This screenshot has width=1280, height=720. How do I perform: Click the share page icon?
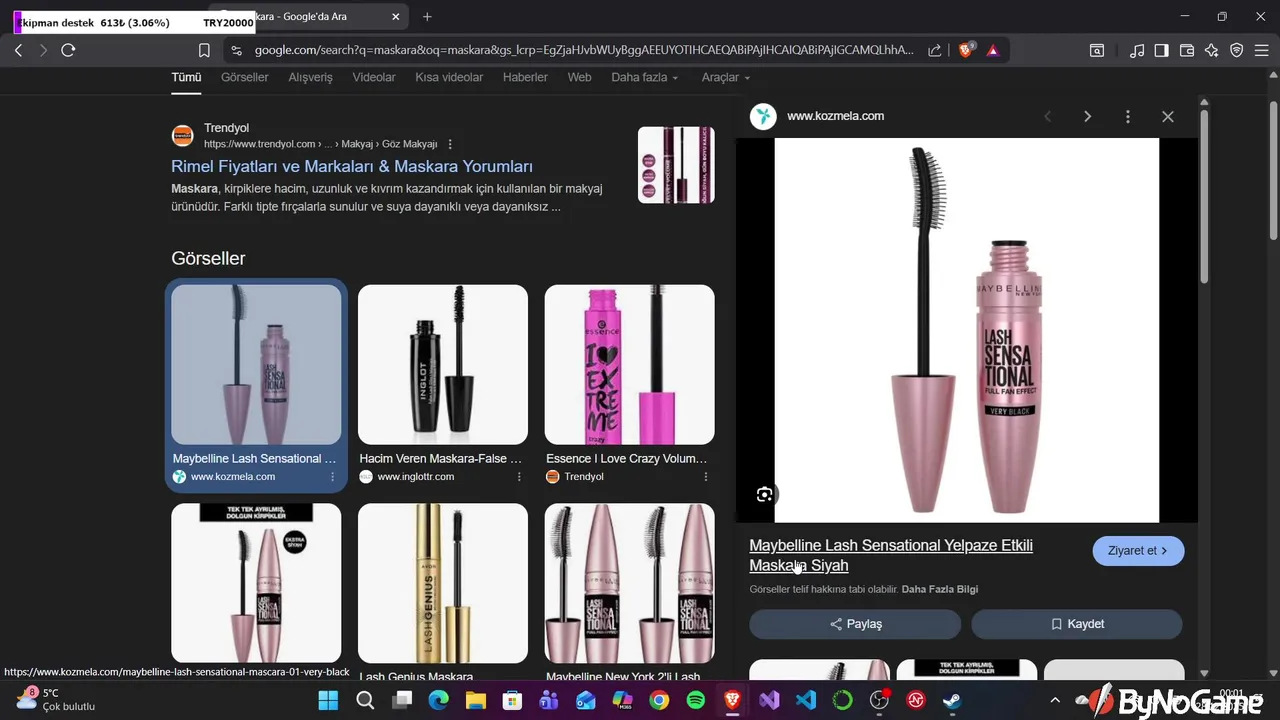coord(934,50)
